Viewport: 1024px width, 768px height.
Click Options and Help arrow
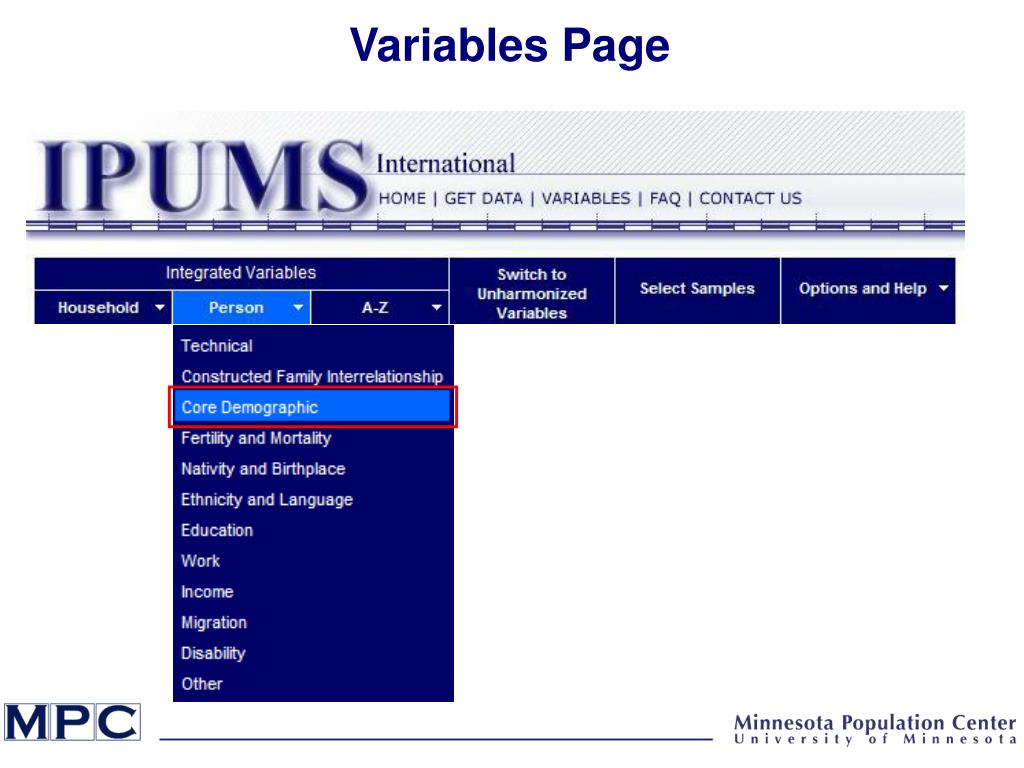[x=943, y=288]
